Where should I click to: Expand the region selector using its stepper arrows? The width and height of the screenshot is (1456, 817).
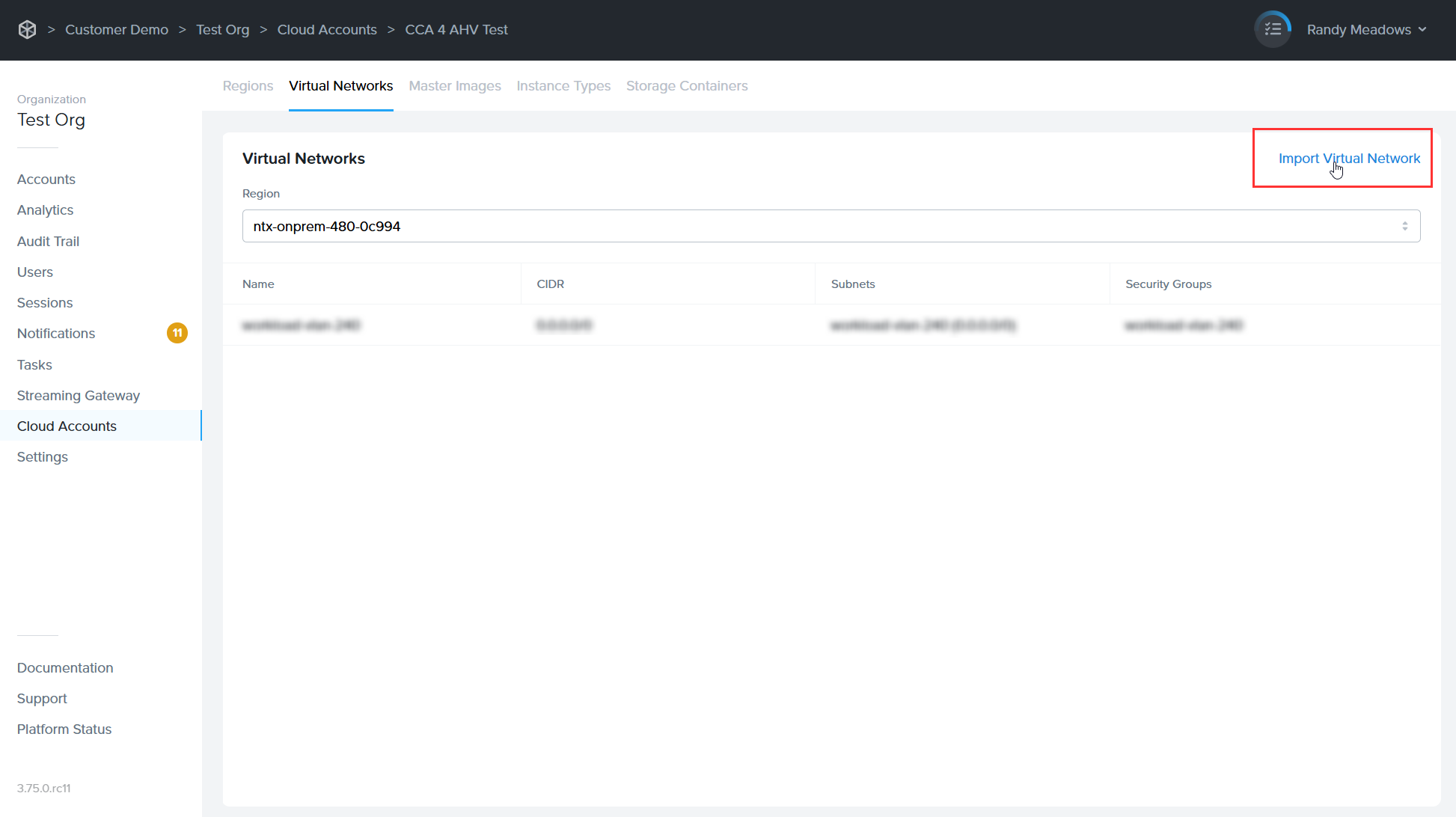pyautogui.click(x=1404, y=225)
